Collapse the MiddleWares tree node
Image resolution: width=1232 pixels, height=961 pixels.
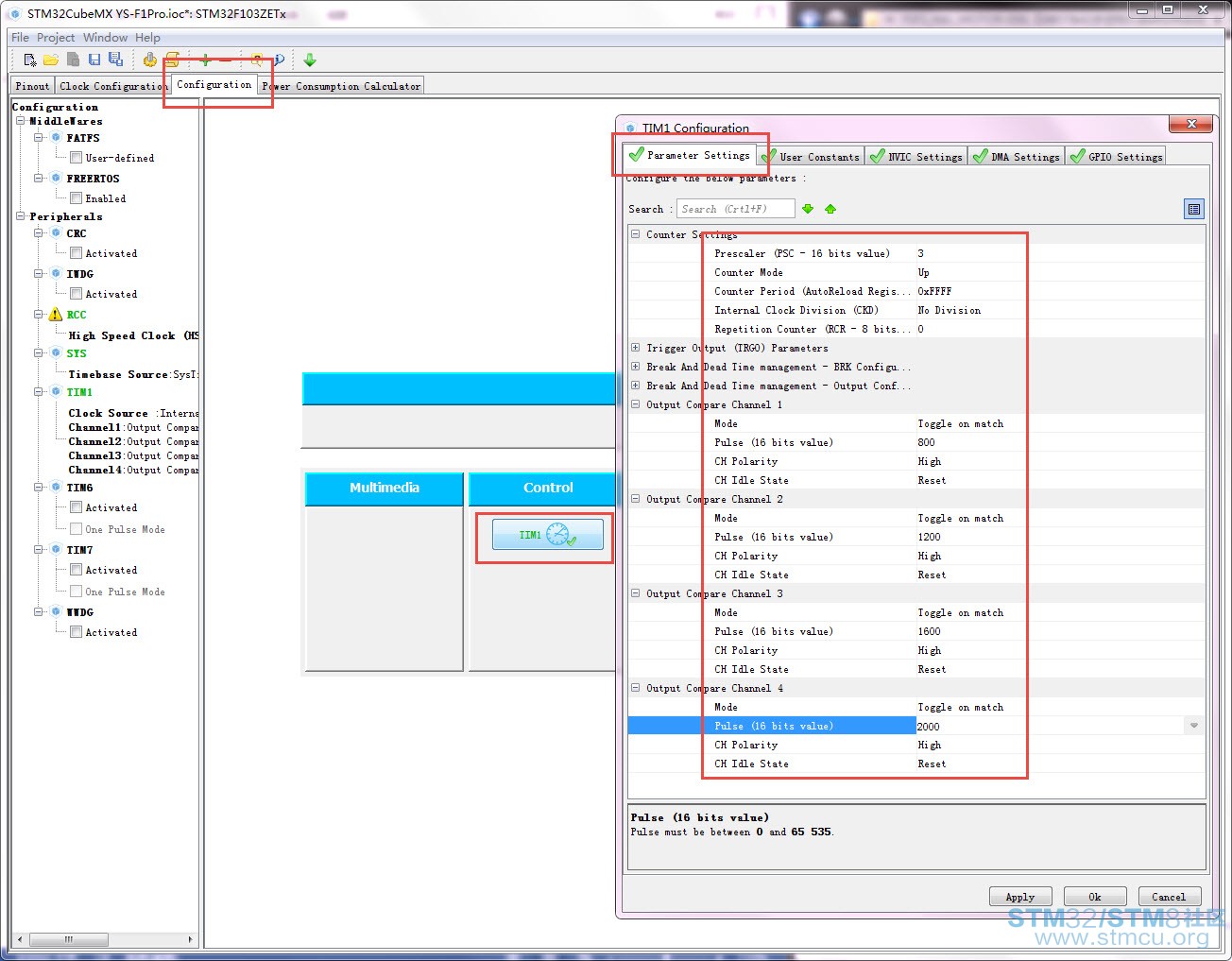[21, 121]
